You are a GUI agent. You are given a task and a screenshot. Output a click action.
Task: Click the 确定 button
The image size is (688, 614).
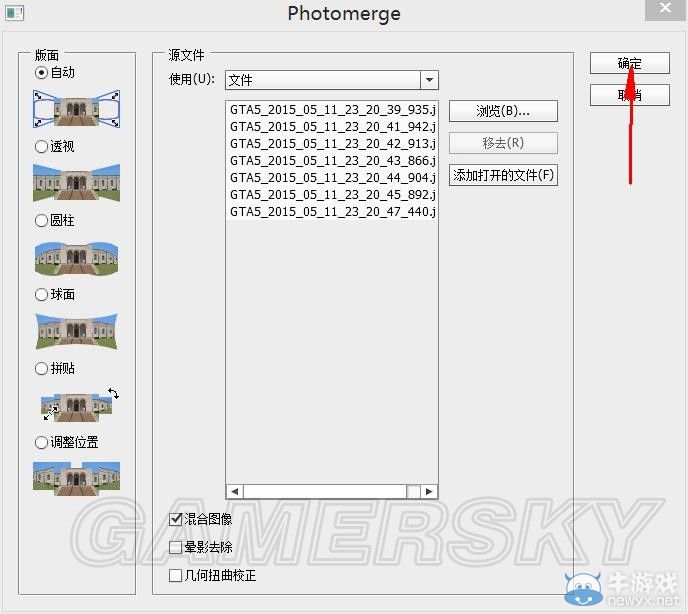[x=629, y=63]
